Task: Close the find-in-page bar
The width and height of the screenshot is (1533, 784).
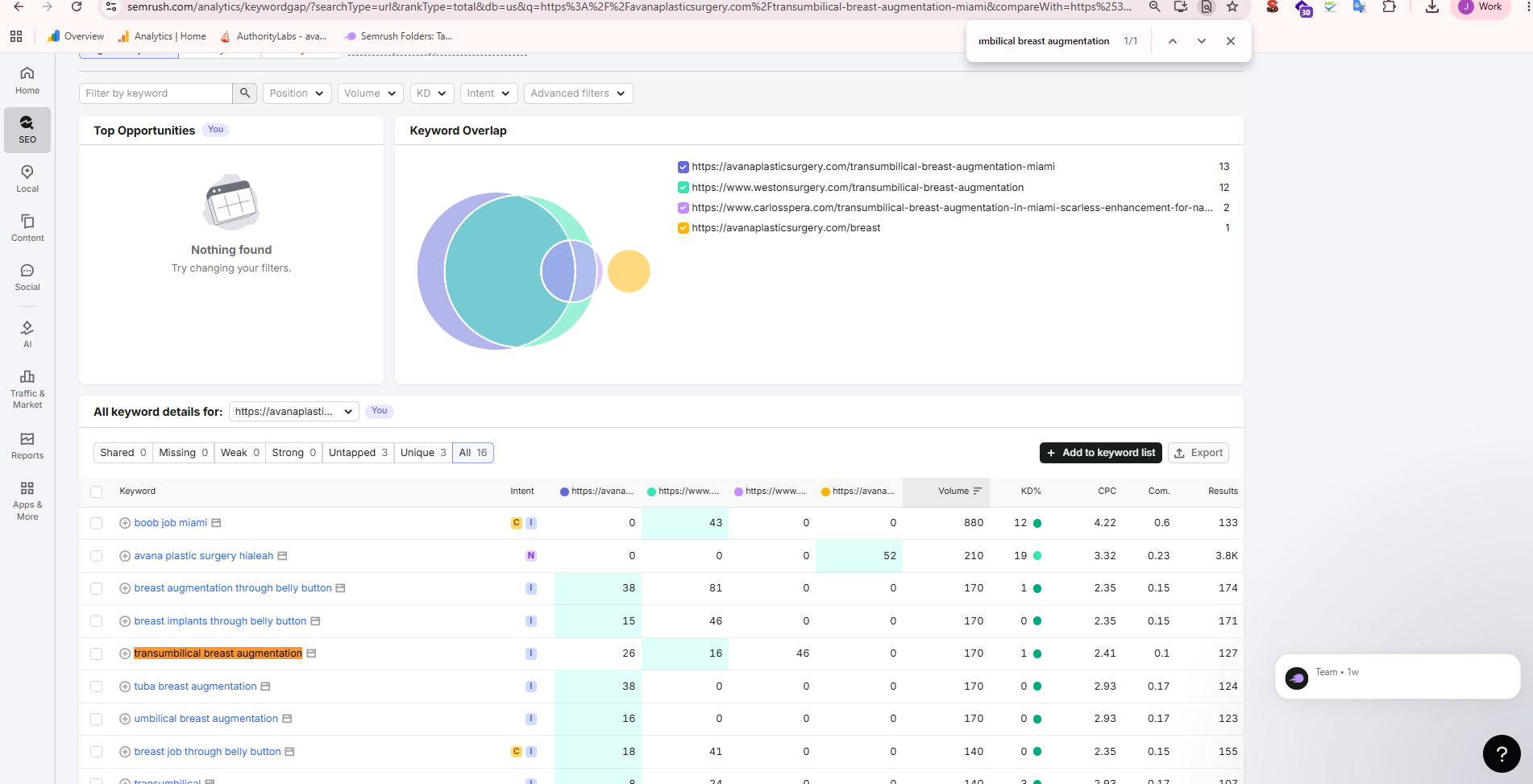Action: click(1231, 41)
